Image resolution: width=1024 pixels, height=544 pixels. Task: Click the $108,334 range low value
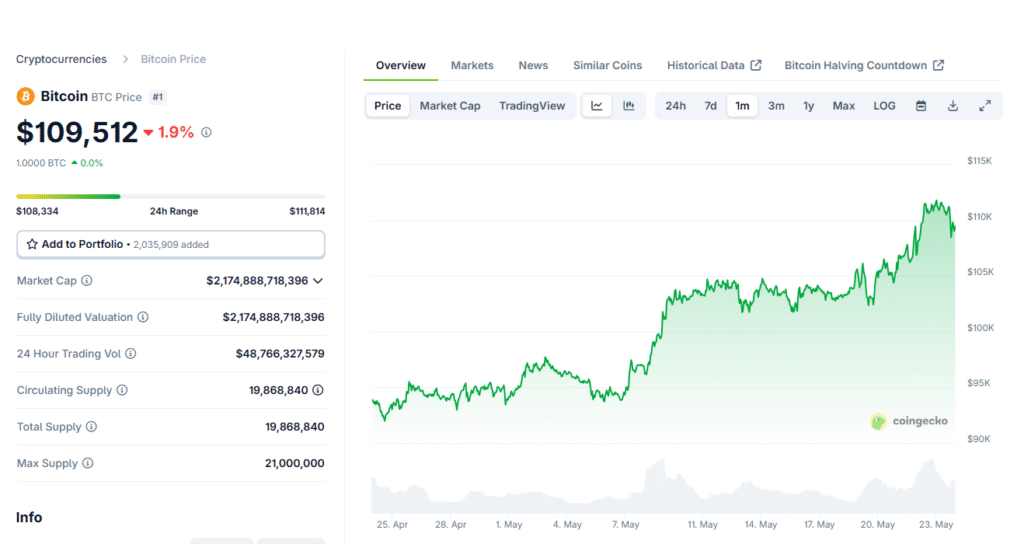click(37, 211)
